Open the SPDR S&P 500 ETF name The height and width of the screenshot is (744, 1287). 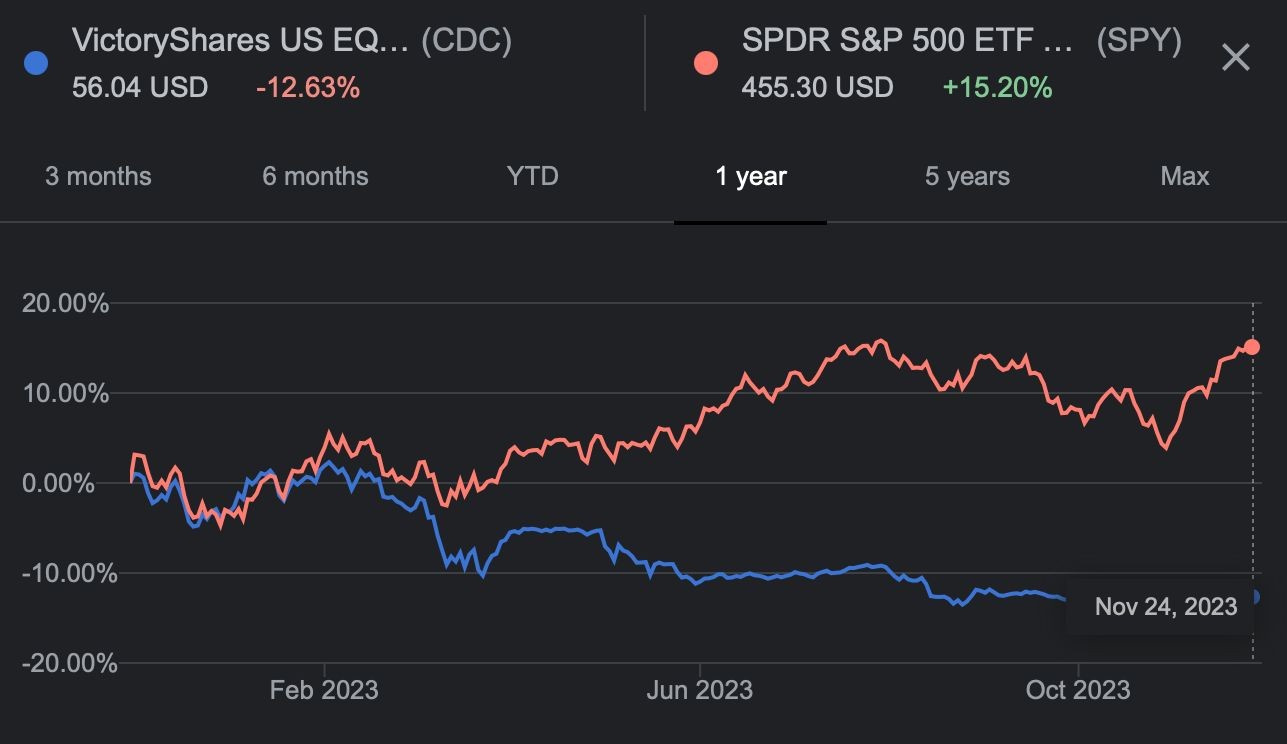[907, 41]
